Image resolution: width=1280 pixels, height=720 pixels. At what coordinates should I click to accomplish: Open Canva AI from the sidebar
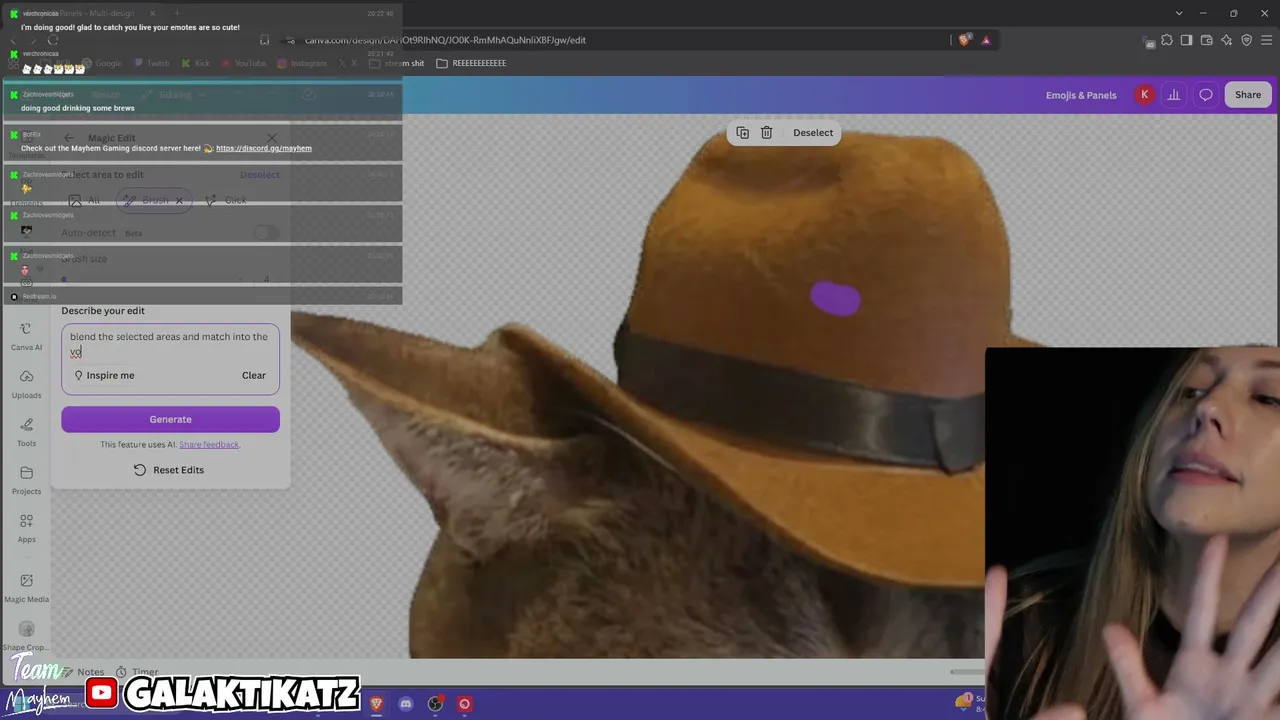[26, 336]
